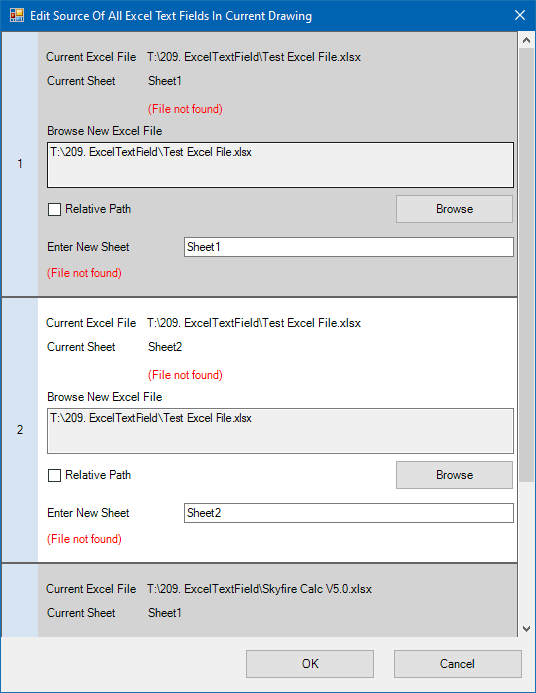This screenshot has height=693, width=536.
Task: Click Browse button for entry 1
Action: (454, 209)
